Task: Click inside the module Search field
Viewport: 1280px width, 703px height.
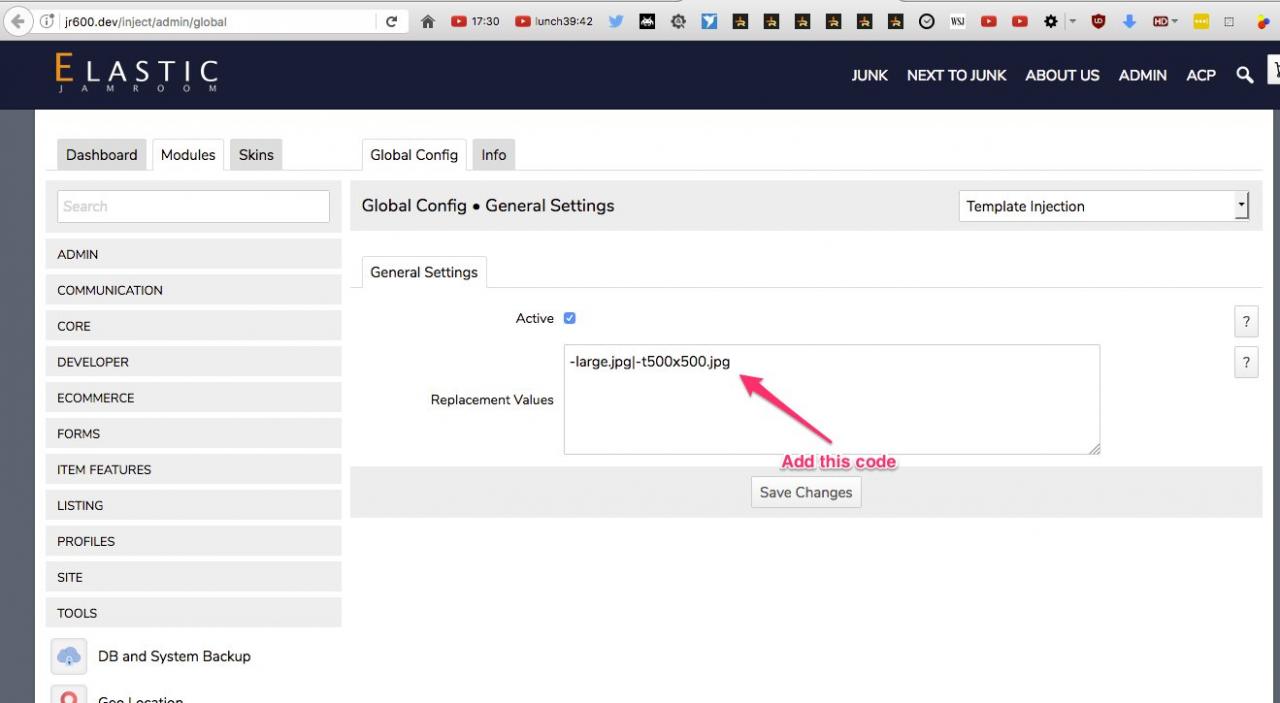Action: pos(193,206)
